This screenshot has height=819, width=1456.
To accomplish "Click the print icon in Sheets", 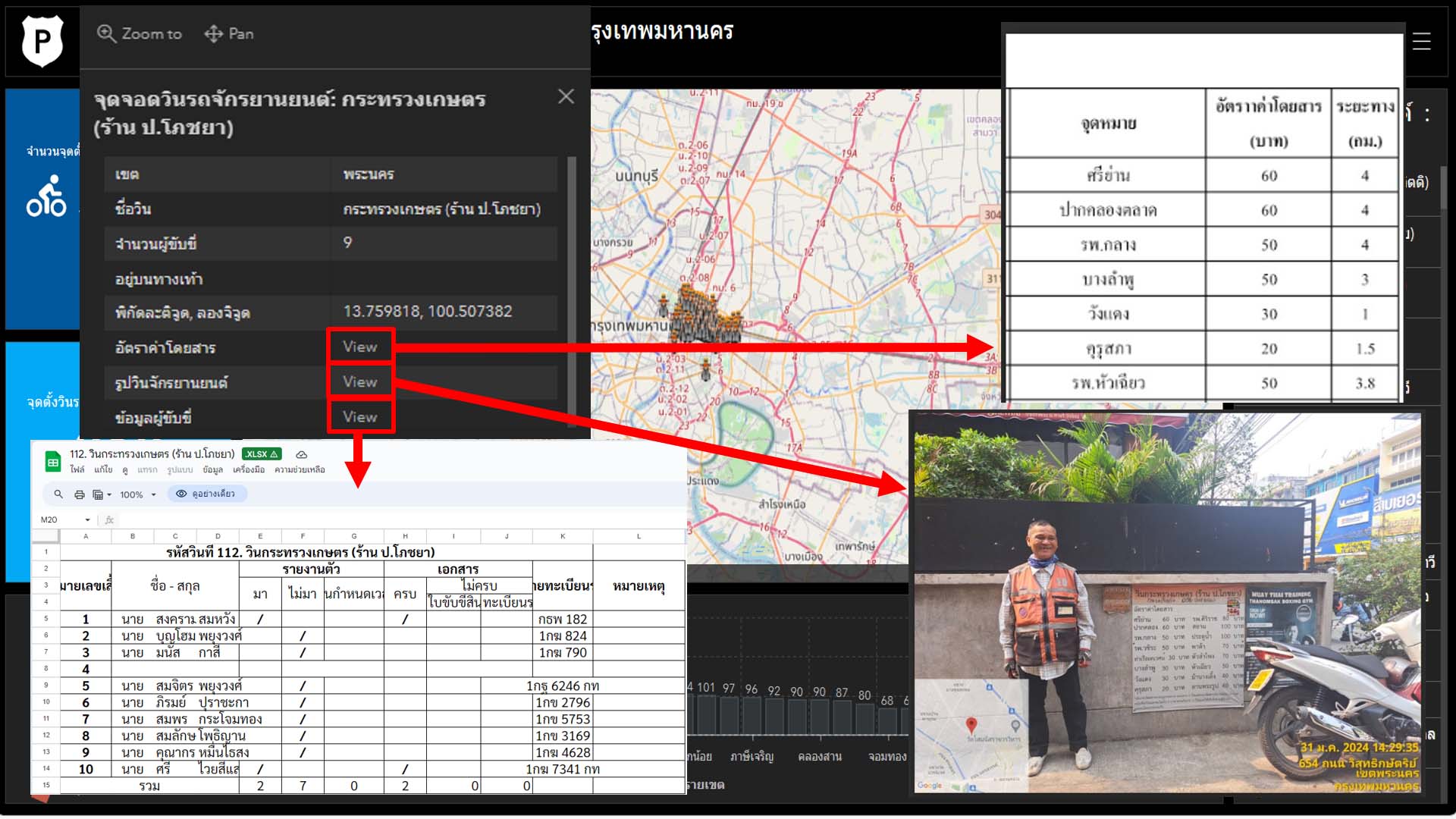I will [x=80, y=494].
